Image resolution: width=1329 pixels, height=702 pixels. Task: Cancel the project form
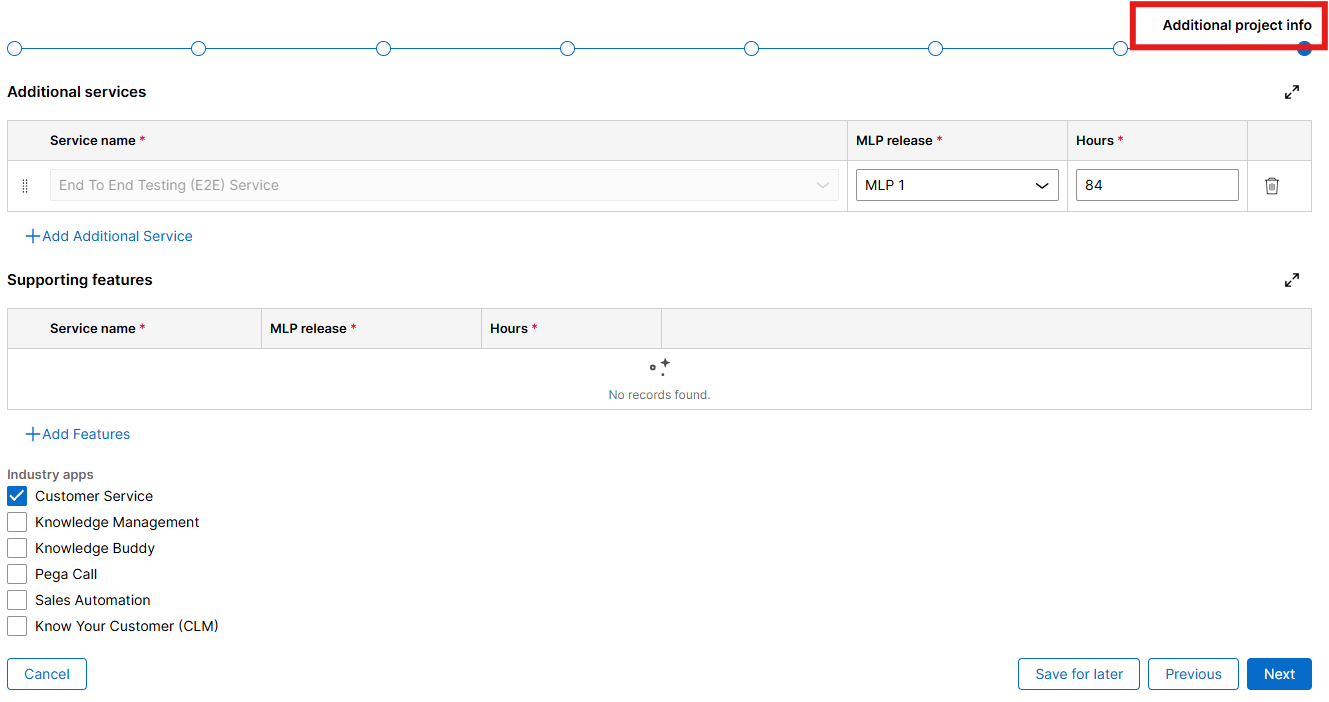pyautogui.click(x=47, y=674)
